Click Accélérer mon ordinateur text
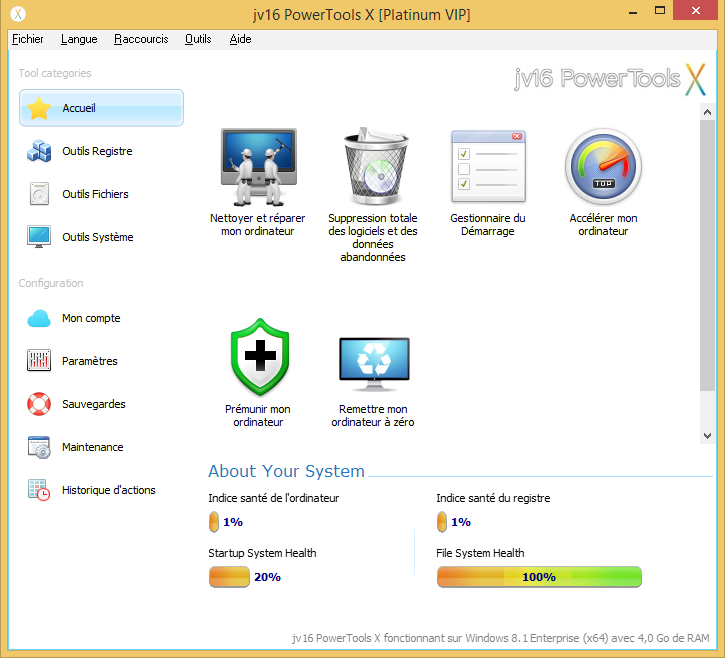The width and height of the screenshot is (725, 658). pos(603,225)
